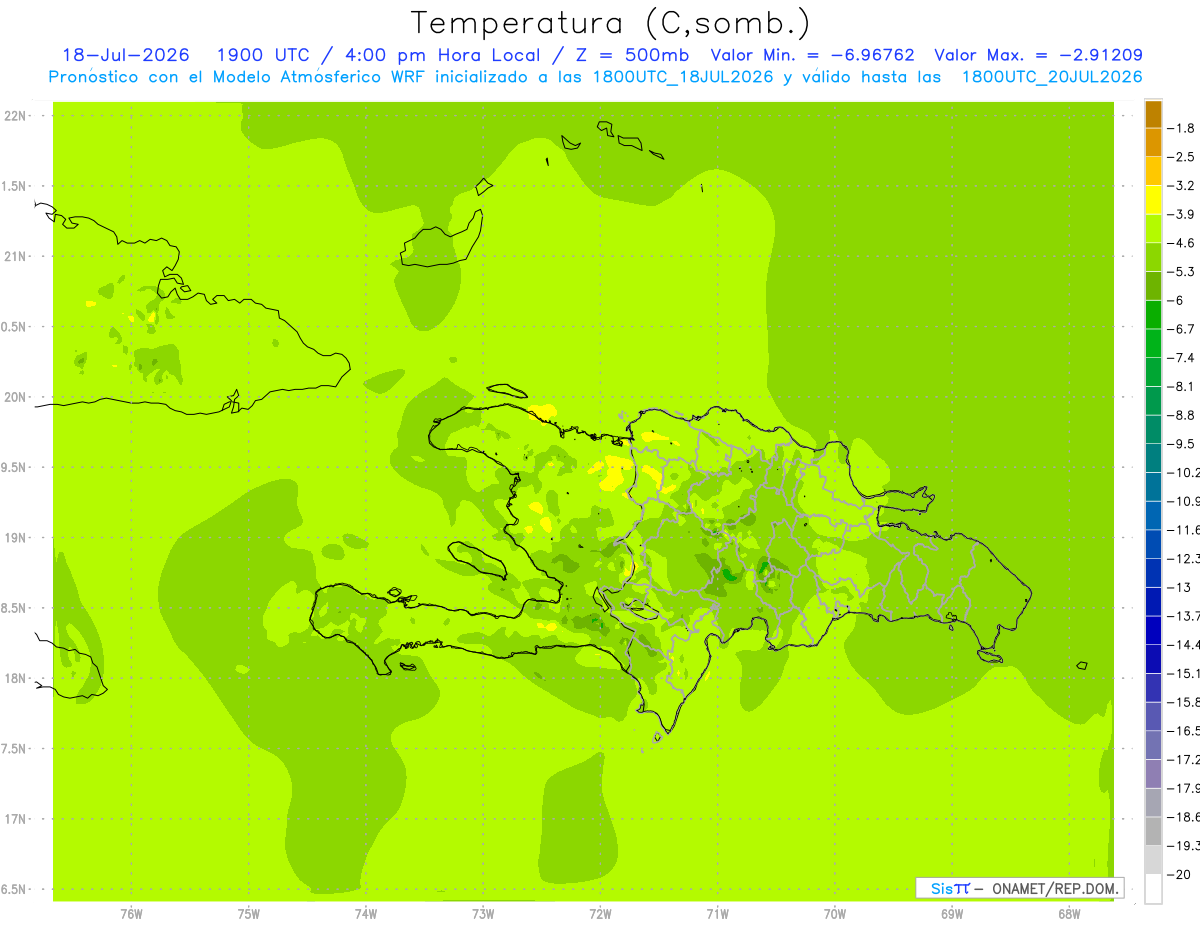Click the white swatch below -20 in legend
This screenshot has height=927, width=1200.
click(1153, 889)
